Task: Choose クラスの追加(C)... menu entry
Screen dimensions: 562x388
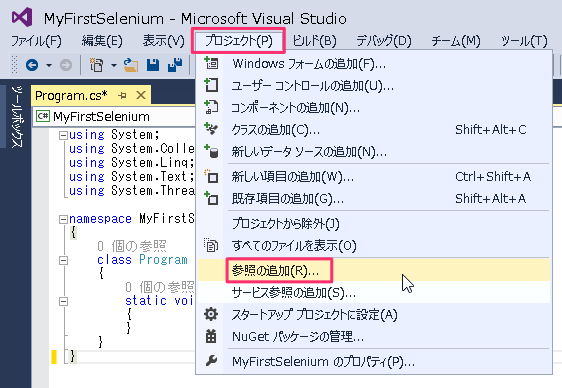Action: [374, 130]
